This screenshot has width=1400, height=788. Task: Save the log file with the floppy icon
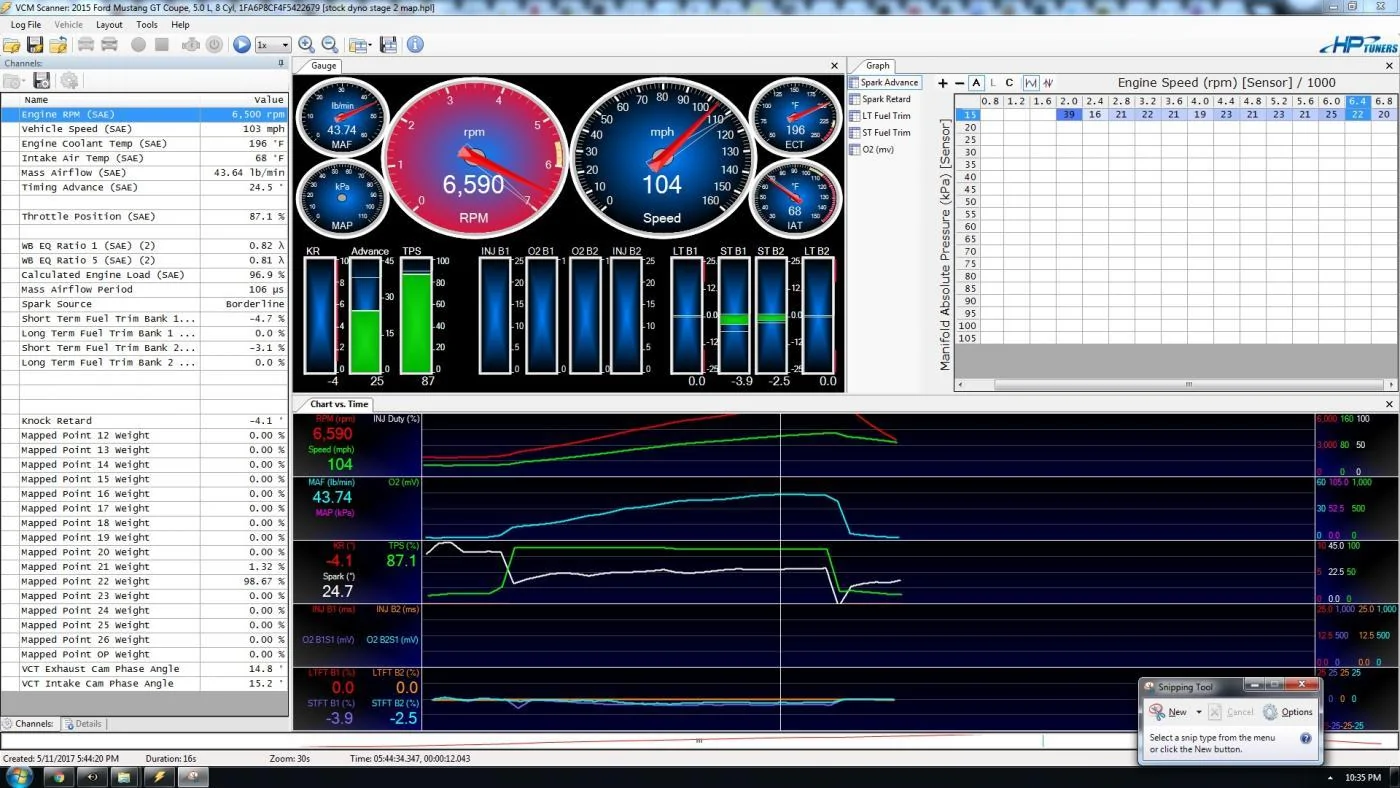[x=35, y=45]
